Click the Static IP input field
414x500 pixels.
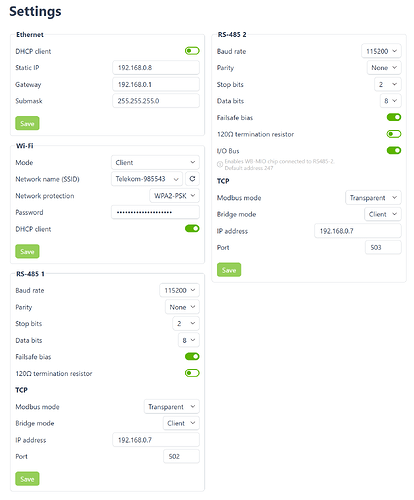click(x=156, y=68)
